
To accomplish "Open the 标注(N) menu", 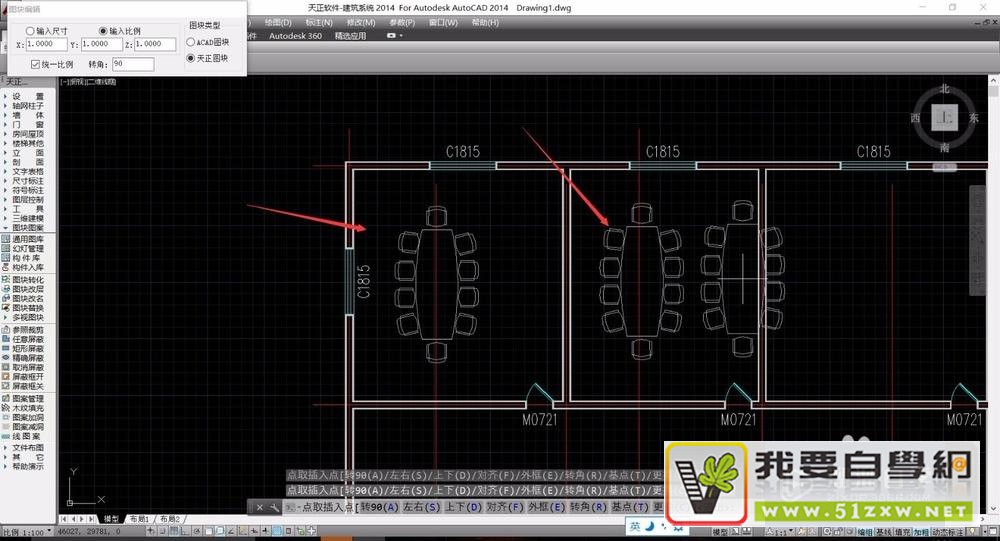I will coord(319,22).
